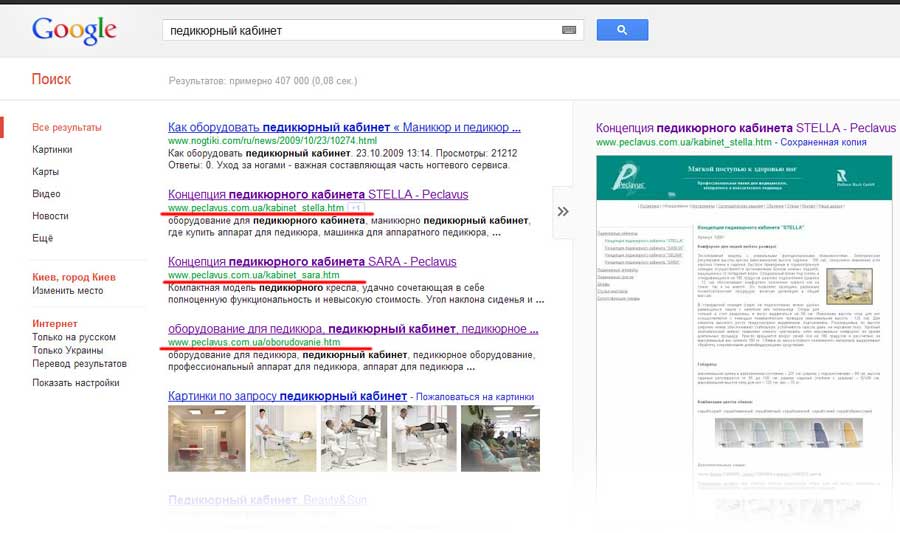Viewport: 900px width, 533px height.
Task: Expand 'Ещё' search categories
Action: coord(42,238)
